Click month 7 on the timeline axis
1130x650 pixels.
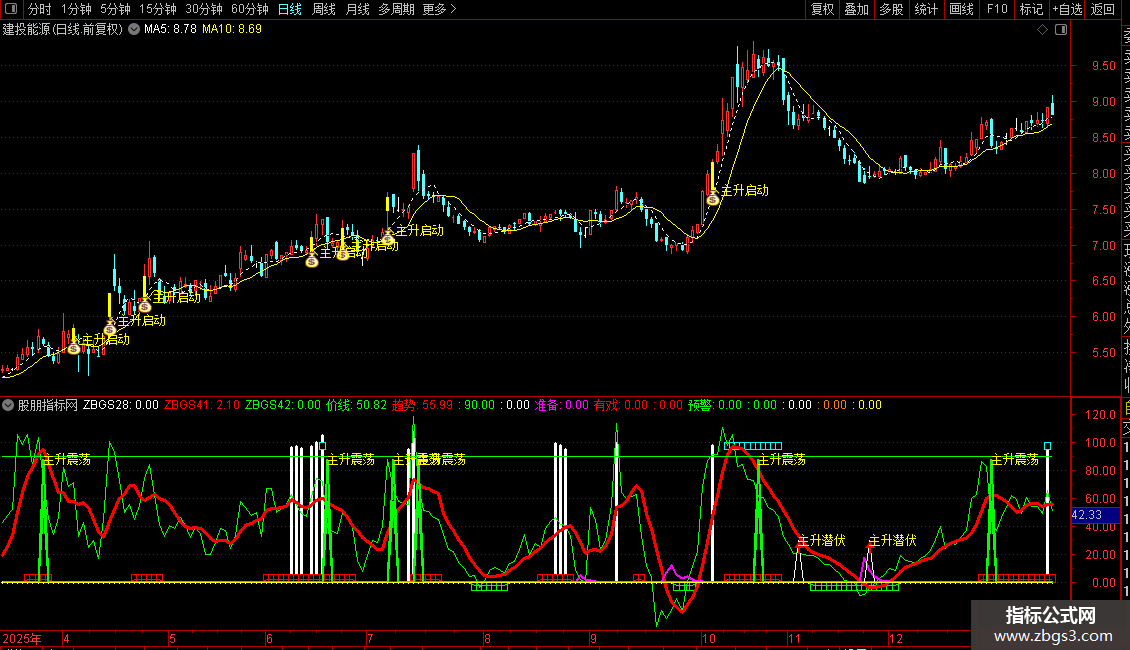370,638
